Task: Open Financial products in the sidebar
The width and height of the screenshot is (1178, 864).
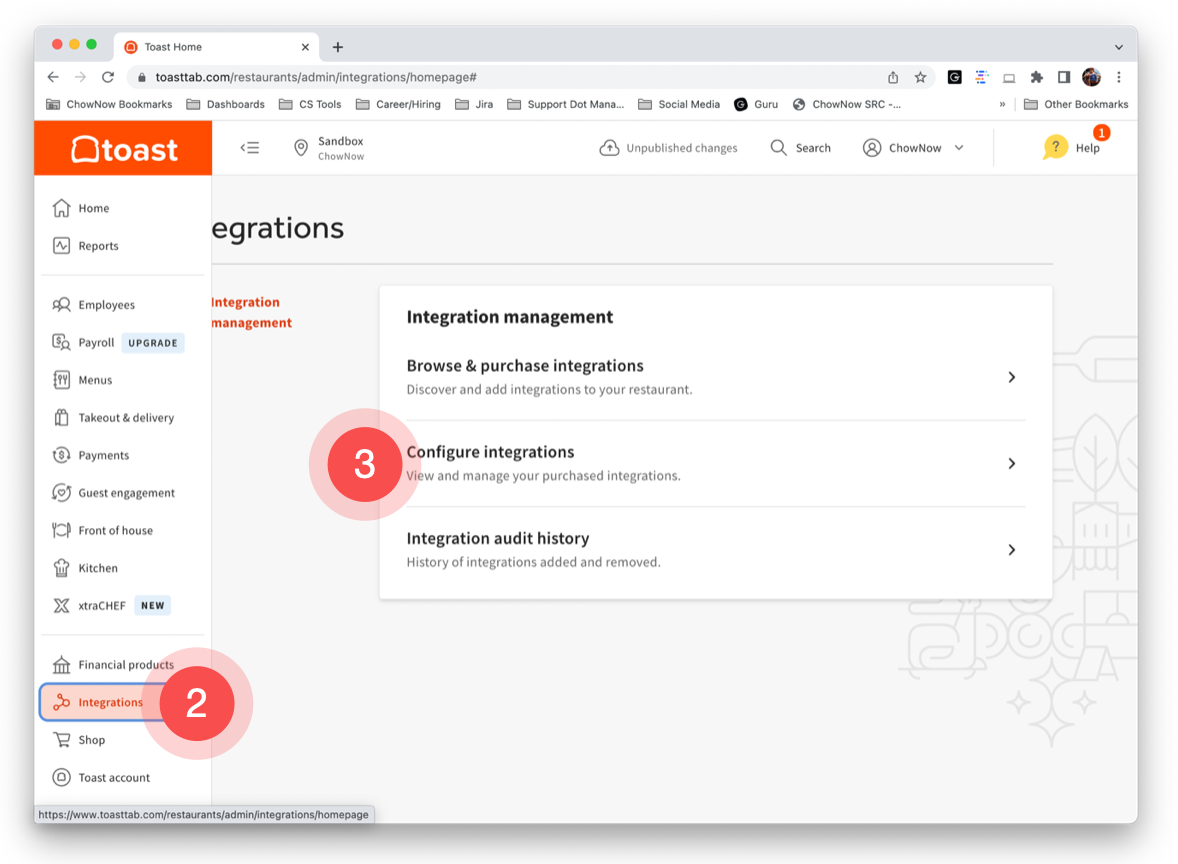Action: pyautogui.click(x=125, y=665)
